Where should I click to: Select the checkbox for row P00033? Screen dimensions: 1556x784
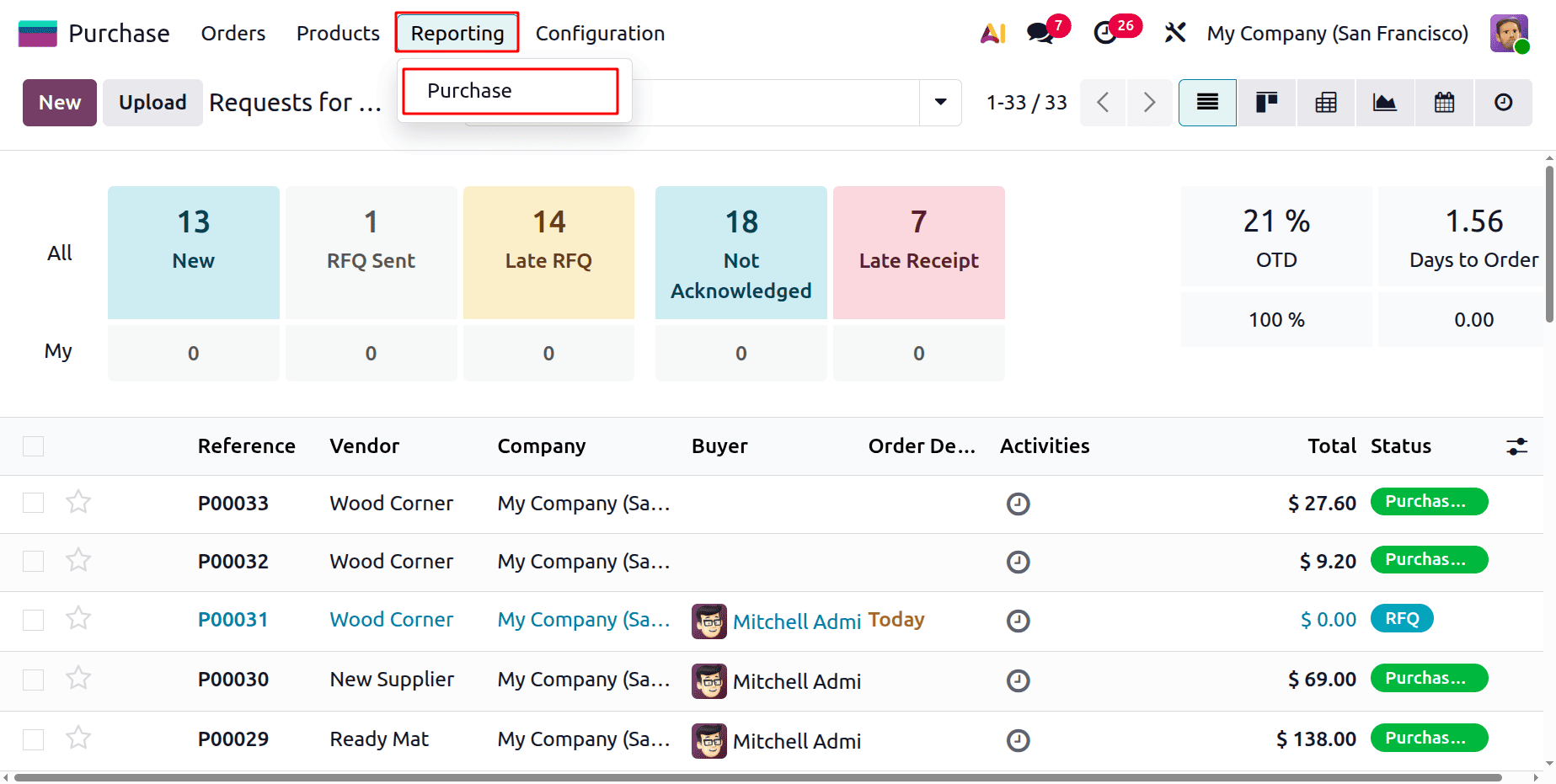[33, 502]
